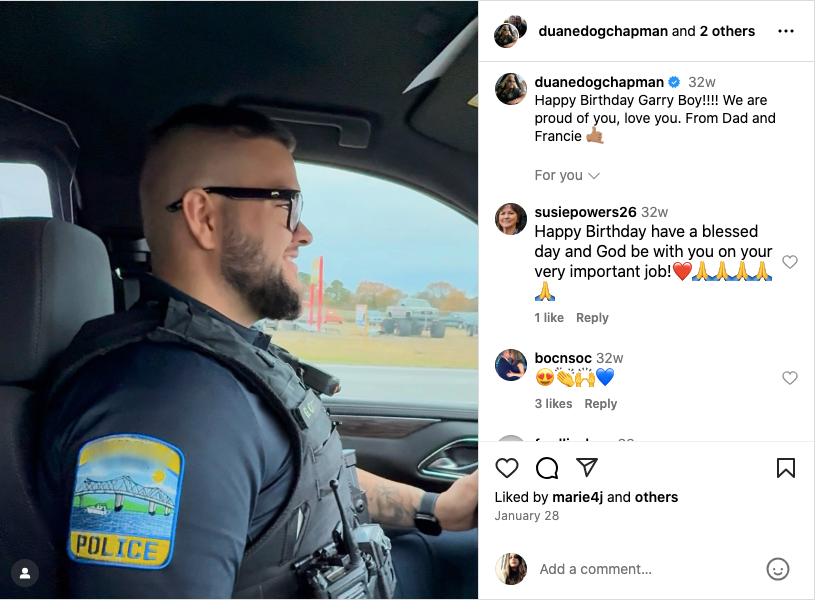Reply to bocnsoc's comment
Viewport: 818px width, 604px height.
point(602,405)
